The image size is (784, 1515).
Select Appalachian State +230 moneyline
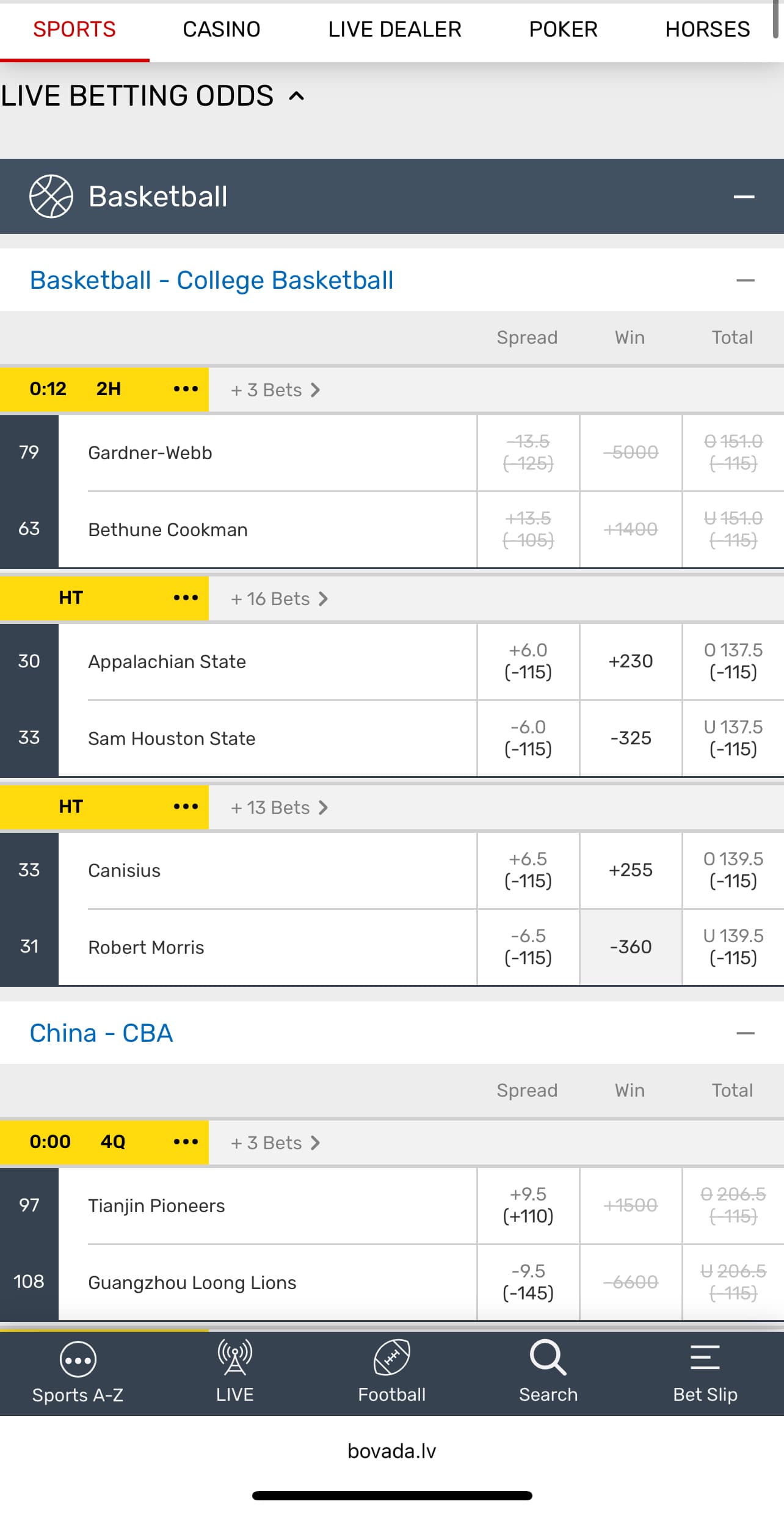(x=631, y=661)
